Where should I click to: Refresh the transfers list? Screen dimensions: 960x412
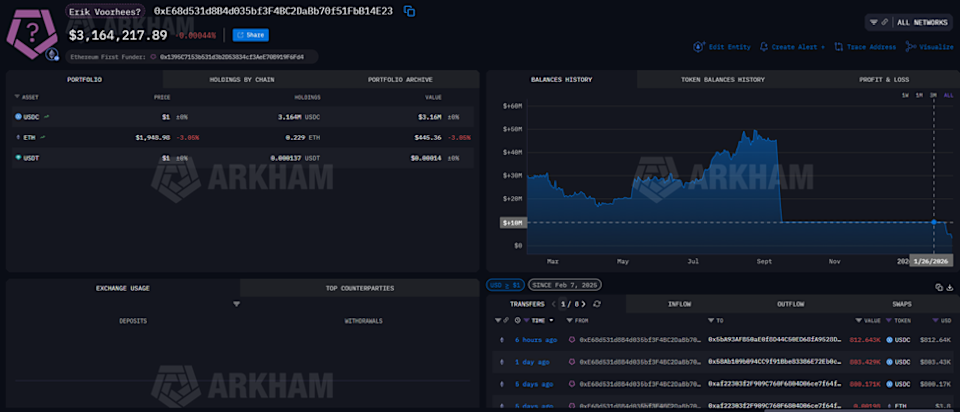[x=597, y=304]
